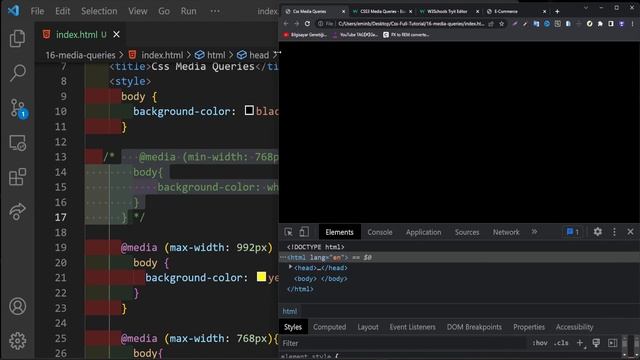Open the YouTube bookmark
The image size is (640, 360).
[x=356, y=35]
